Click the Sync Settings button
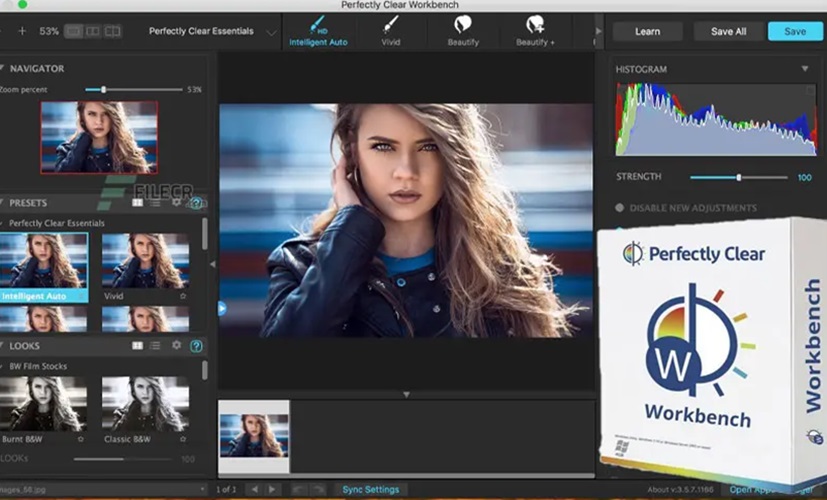 (x=370, y=489)
